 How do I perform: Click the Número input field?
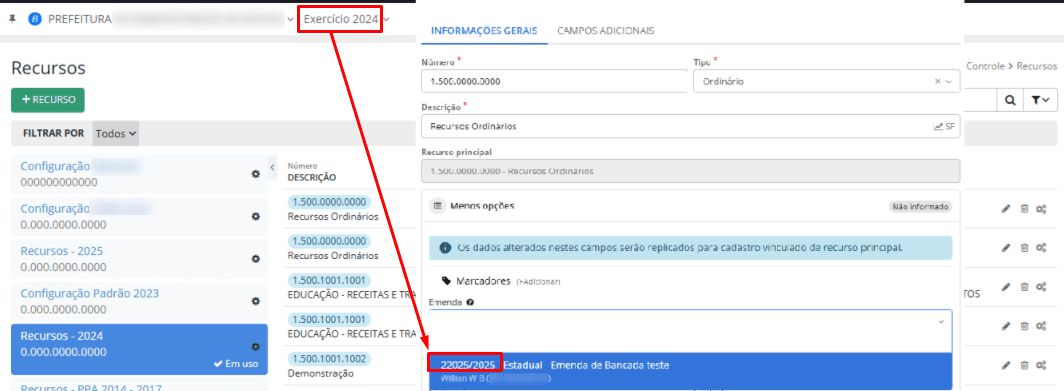(554, 81)
